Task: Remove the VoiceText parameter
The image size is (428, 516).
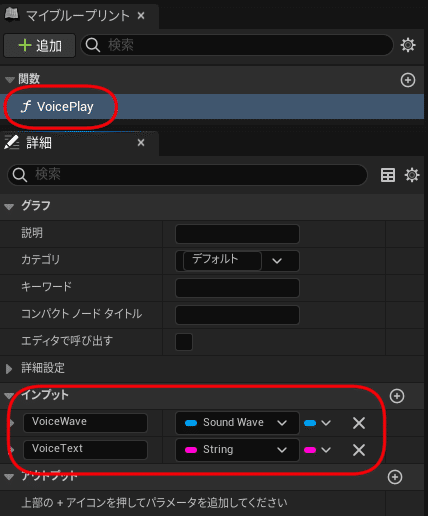Action: [x=359, y=450]
